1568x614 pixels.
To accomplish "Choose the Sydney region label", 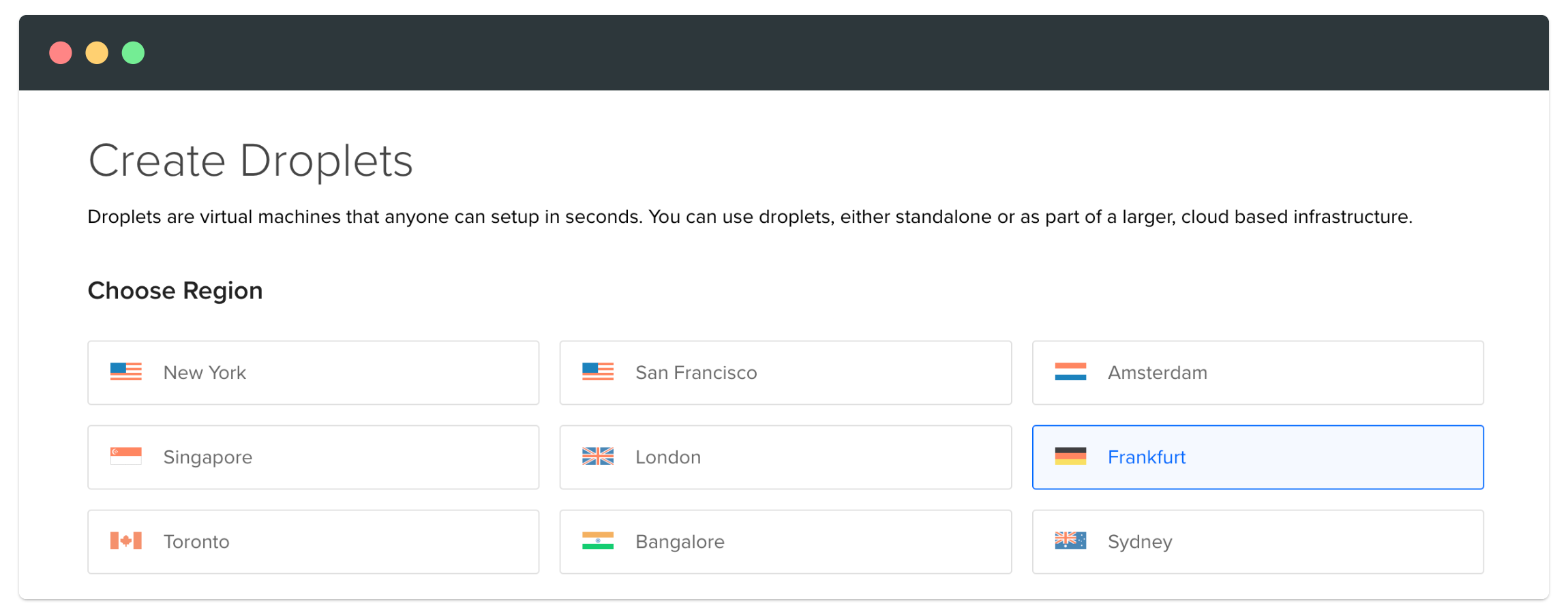I will [1140, 542].
